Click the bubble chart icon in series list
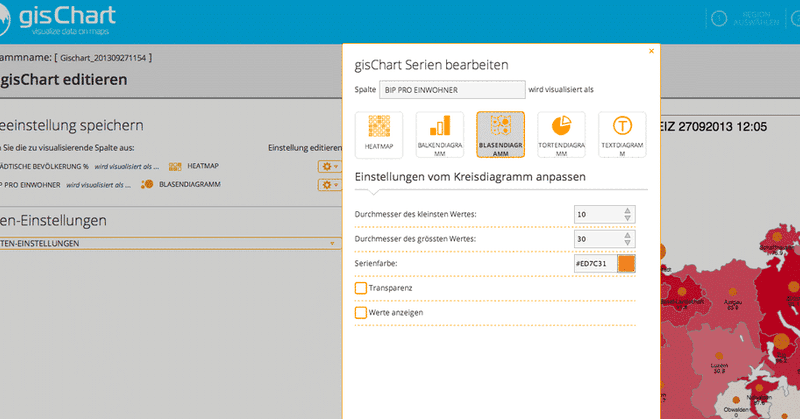800x419 pixels. [147, 184]
